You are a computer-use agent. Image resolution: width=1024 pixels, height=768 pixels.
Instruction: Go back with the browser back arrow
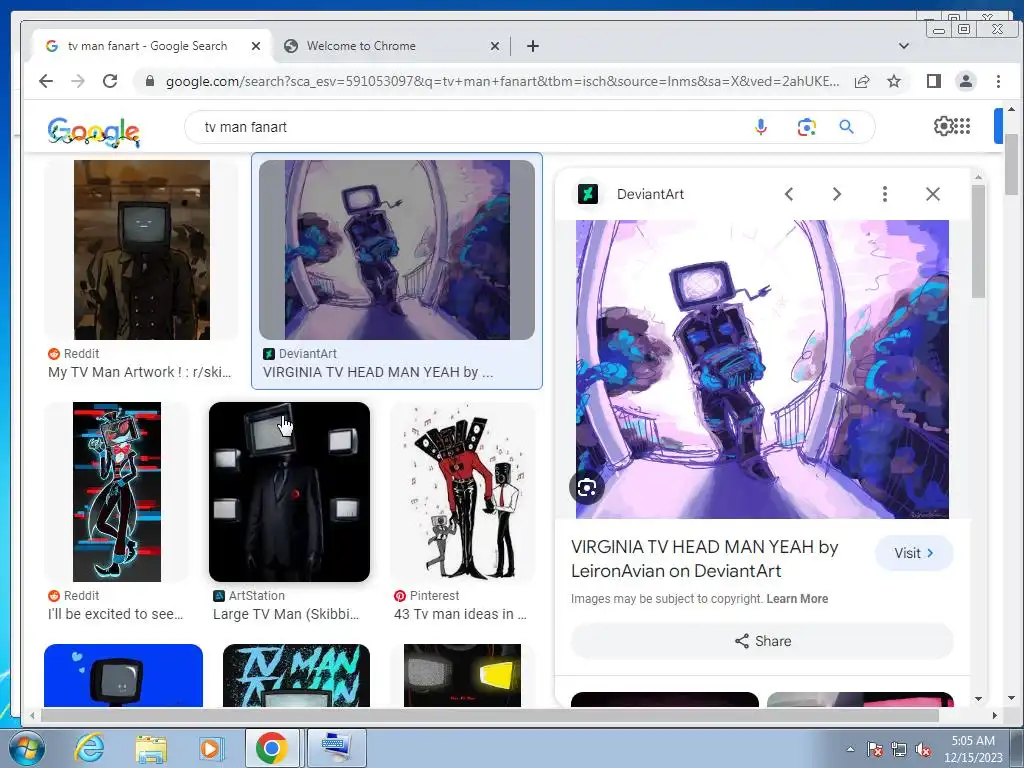pyautogui.click(x=46, y=81)
